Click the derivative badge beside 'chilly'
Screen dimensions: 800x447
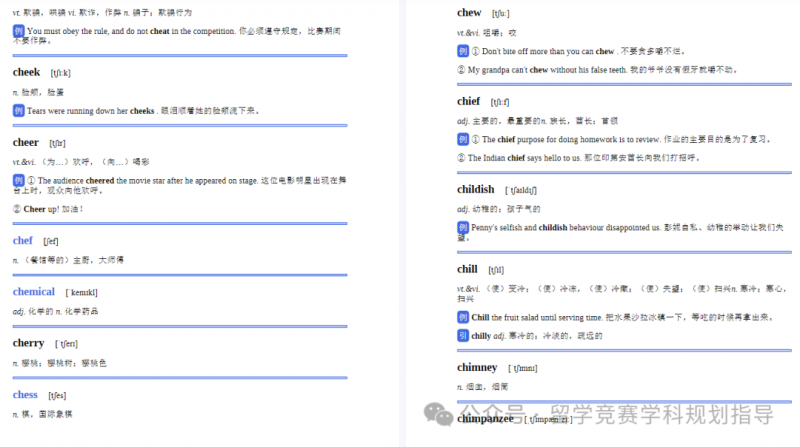click(x=463, y=336)
